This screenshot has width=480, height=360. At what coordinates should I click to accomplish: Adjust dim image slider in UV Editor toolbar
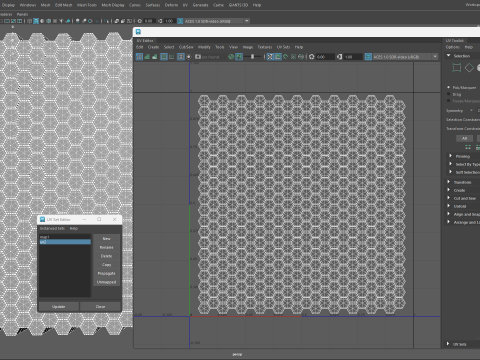(252, 57)
